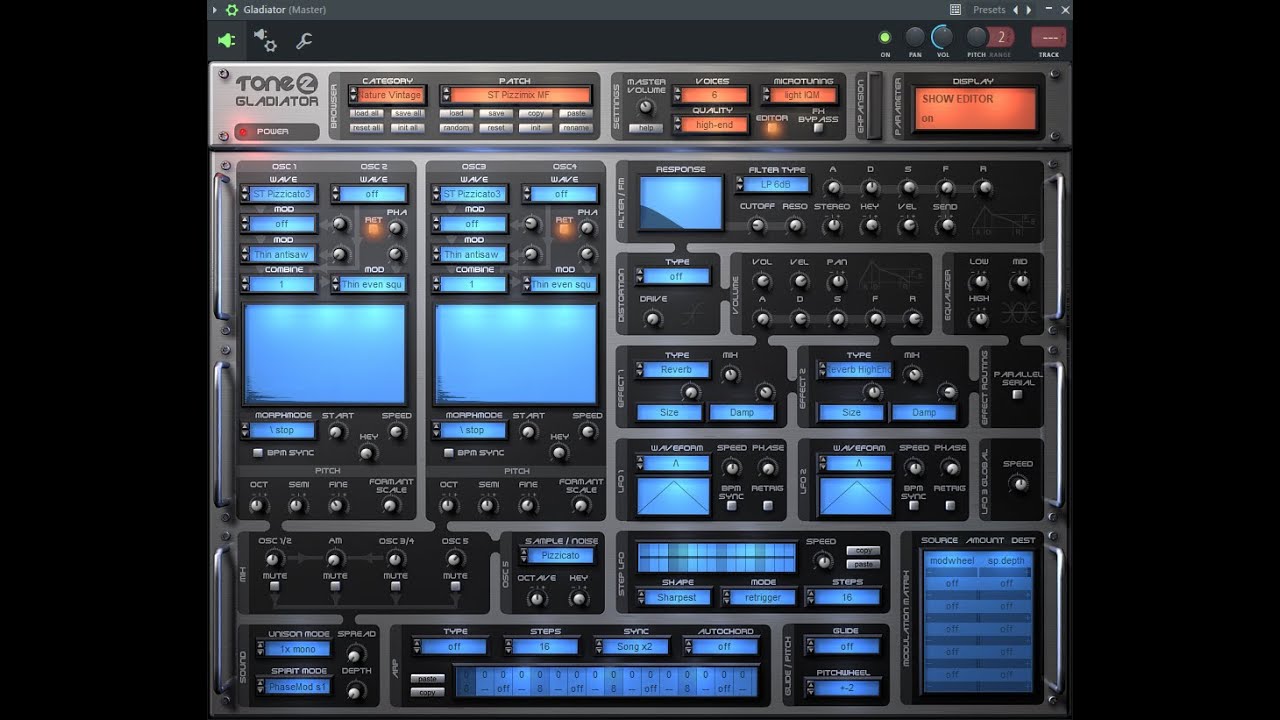Toggle the RET LED in OSC 1/2
This screenshot has width=1280, height=720.
373,229
